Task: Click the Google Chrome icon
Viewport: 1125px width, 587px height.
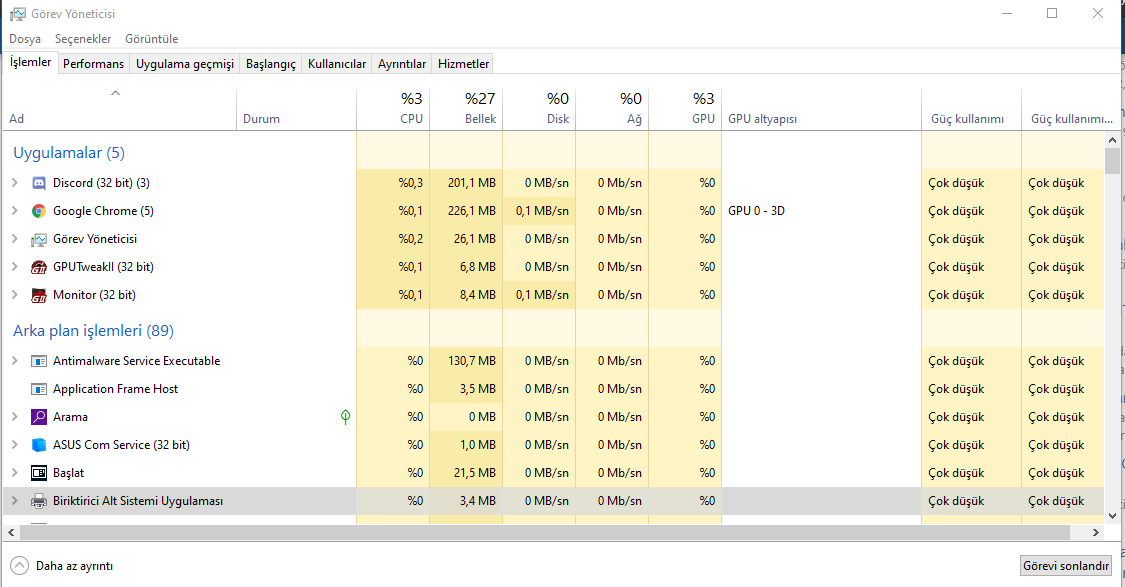Action: (x=39, y=211)
